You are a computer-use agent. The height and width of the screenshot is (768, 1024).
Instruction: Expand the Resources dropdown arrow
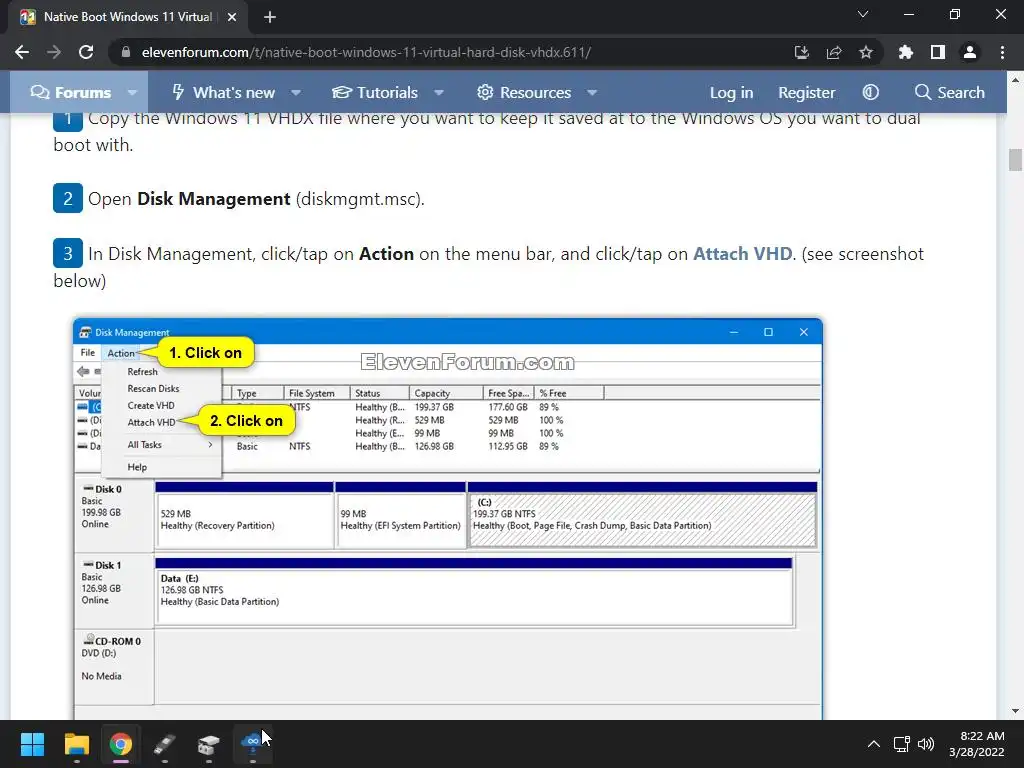592,93
